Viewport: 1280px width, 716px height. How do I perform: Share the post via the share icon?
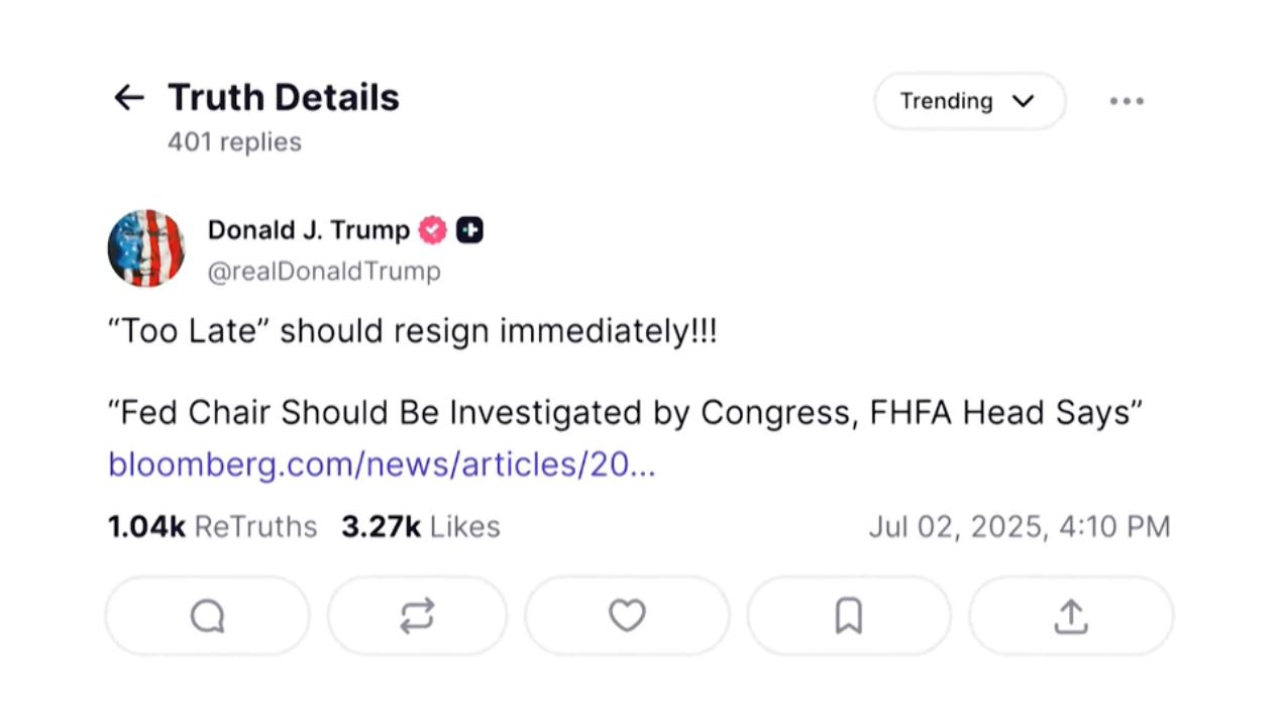pyautogui.click(x=1070, y=616)
